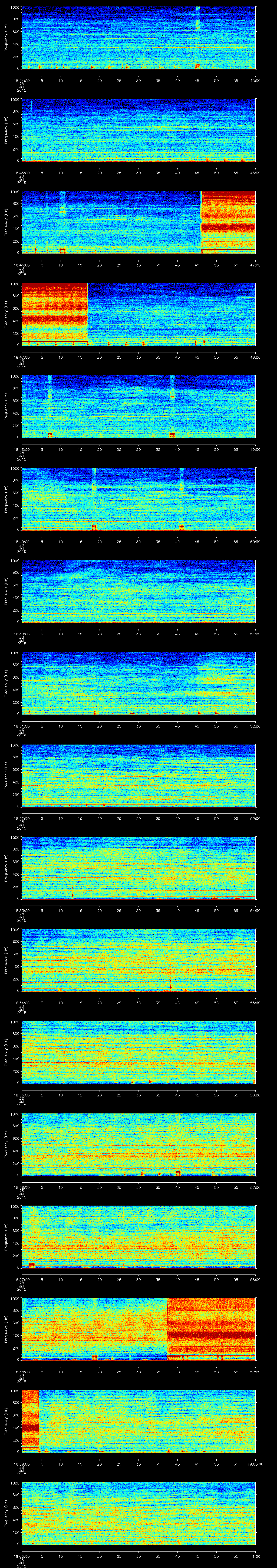Select the "56:00" end time label
Screen dimensions: 277x1568
pos(256,1095)
